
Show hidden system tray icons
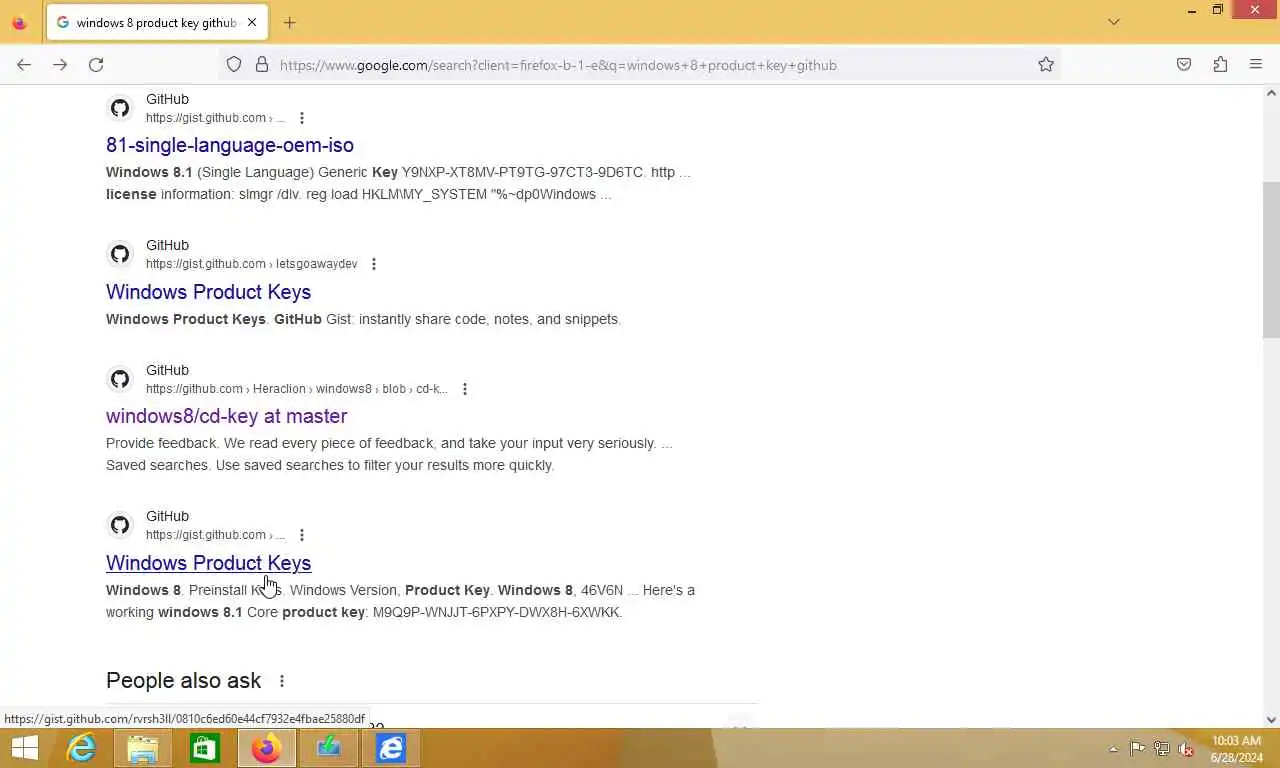(x=1113, y=749)
